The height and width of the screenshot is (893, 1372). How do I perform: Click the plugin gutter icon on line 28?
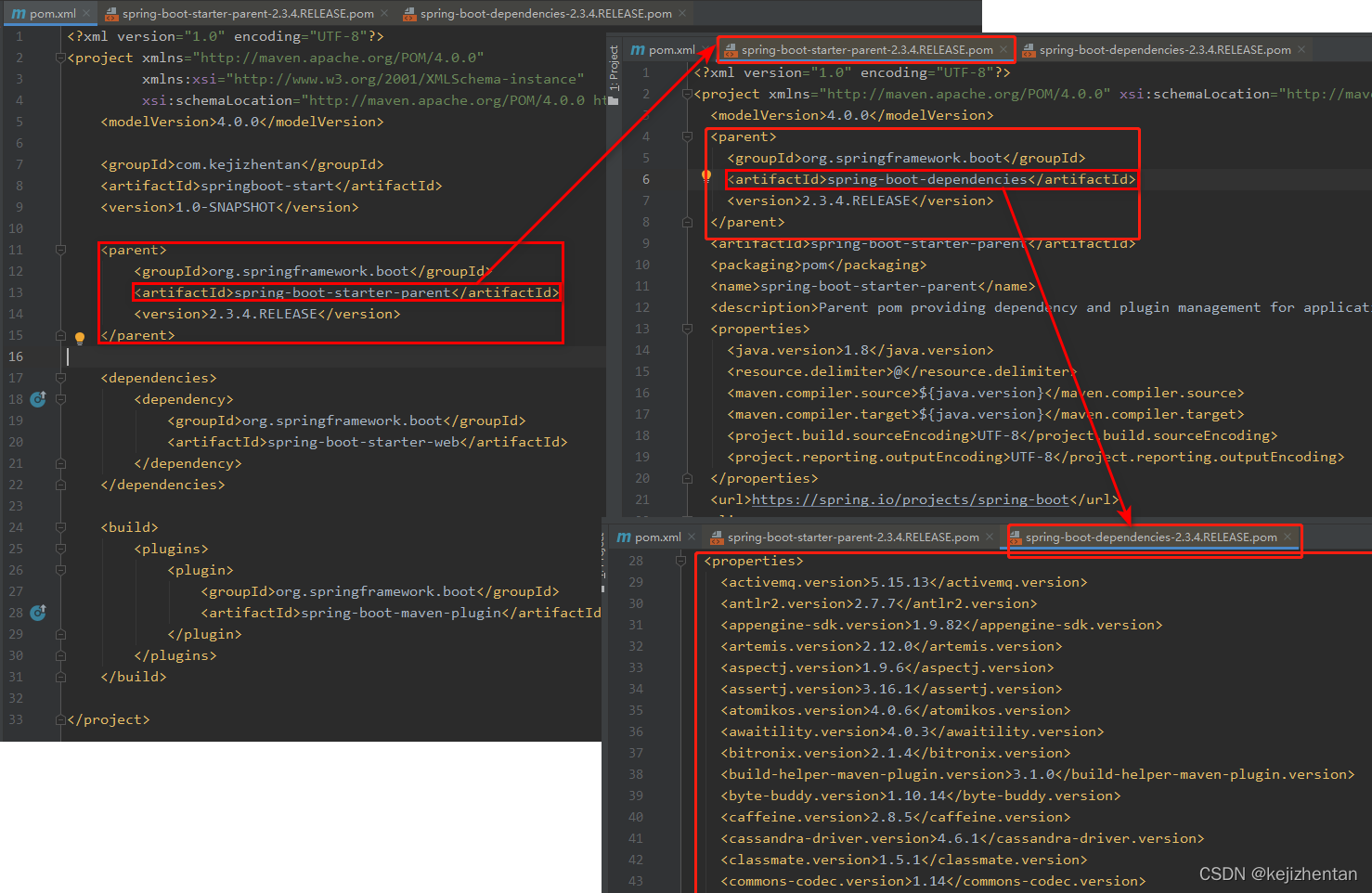pos(38,613)
